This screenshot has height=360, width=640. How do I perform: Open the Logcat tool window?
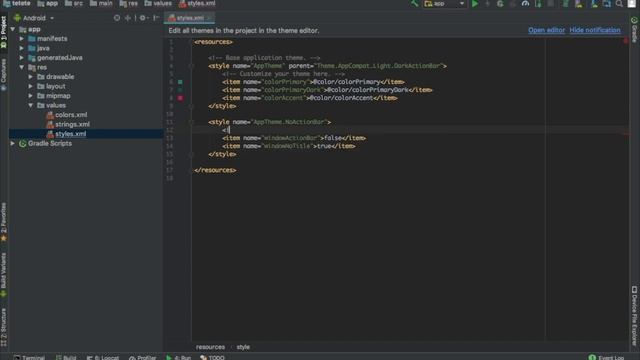pos(102,357)
